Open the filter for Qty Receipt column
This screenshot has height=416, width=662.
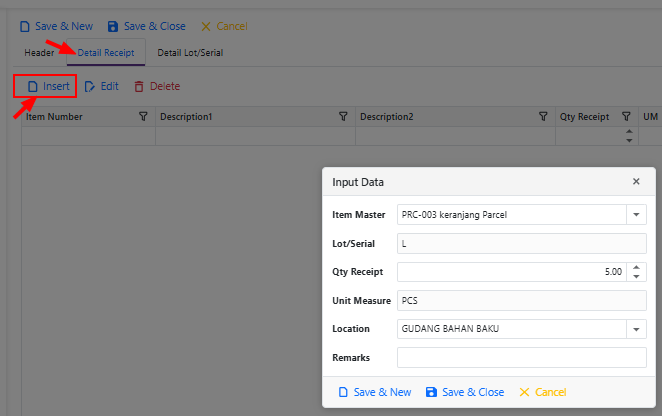point(626,117)
